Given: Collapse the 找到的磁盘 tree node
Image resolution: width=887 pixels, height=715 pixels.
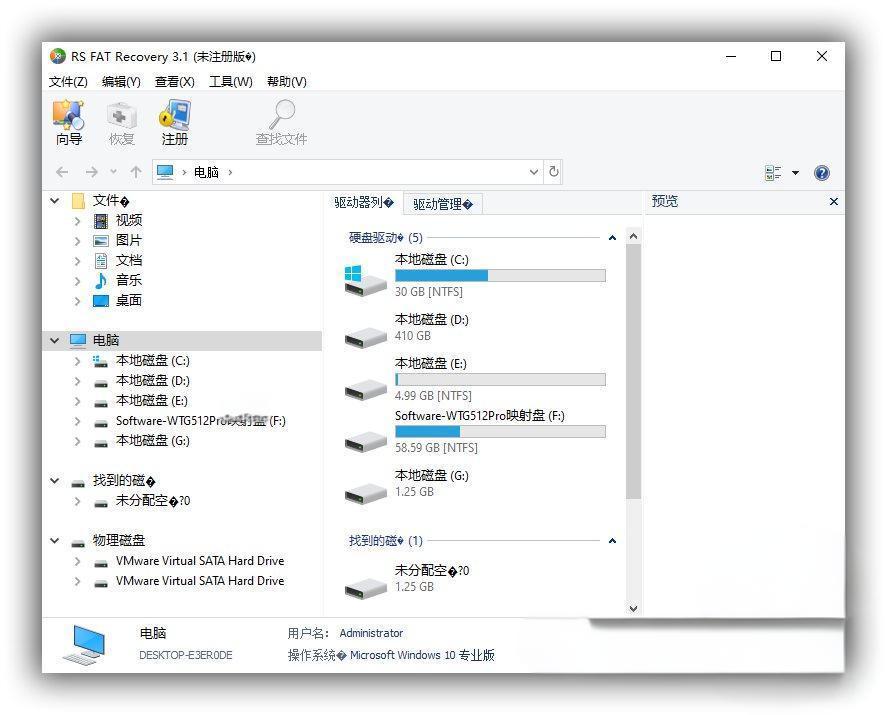Looking at the screenshot, I should click(x=54, y=481).
